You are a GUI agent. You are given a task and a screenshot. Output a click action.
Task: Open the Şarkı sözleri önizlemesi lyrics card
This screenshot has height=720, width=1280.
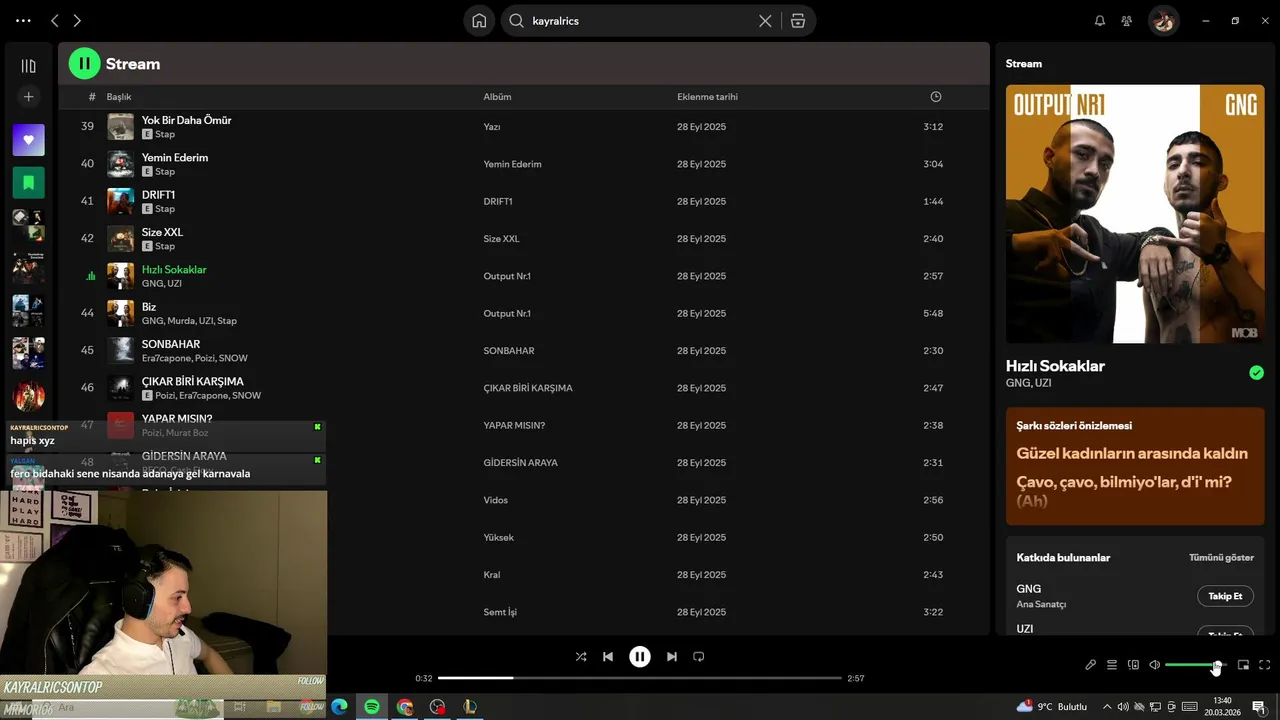[x=1135, y=466]
